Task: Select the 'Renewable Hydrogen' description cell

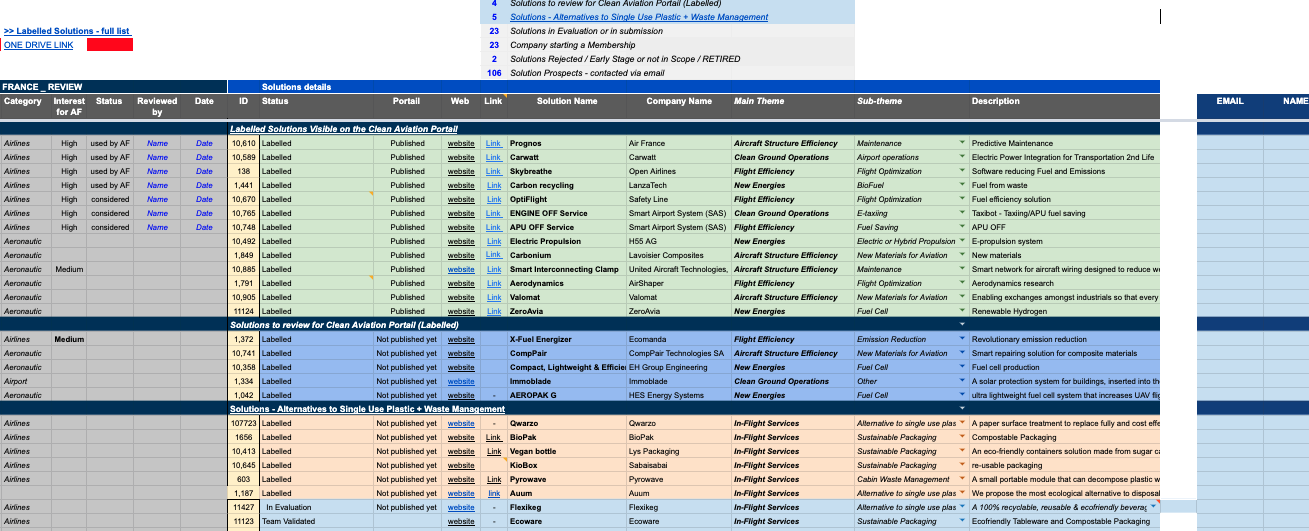Action: point(1064,311)
